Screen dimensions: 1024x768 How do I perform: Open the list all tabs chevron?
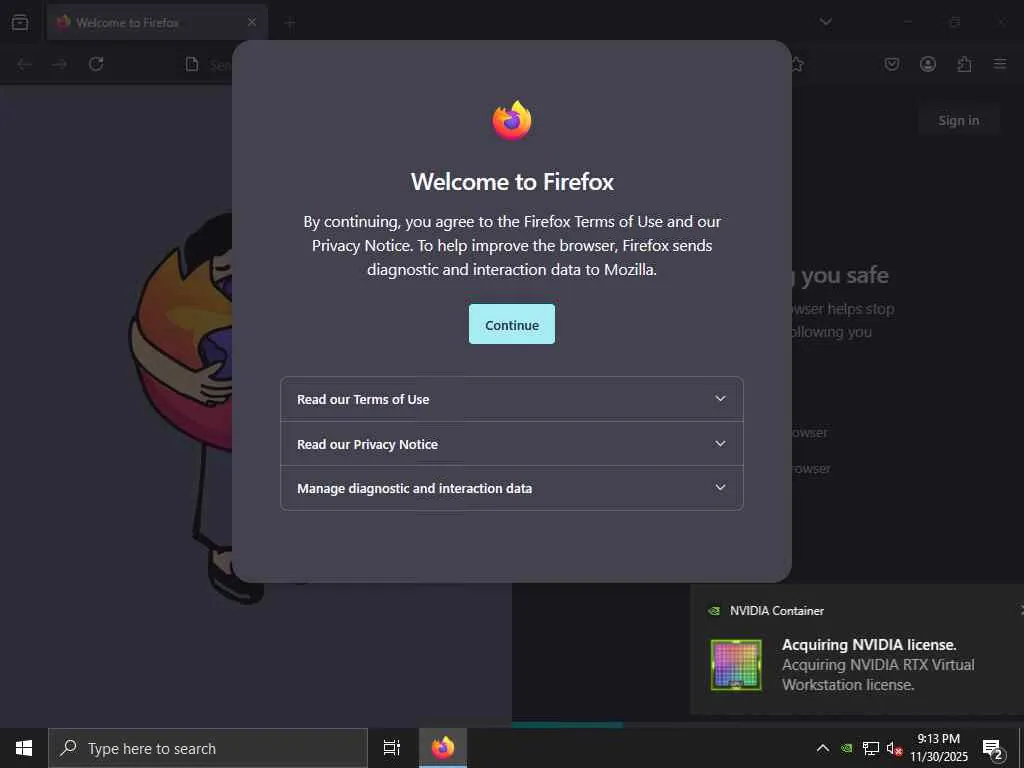(825, 22)
